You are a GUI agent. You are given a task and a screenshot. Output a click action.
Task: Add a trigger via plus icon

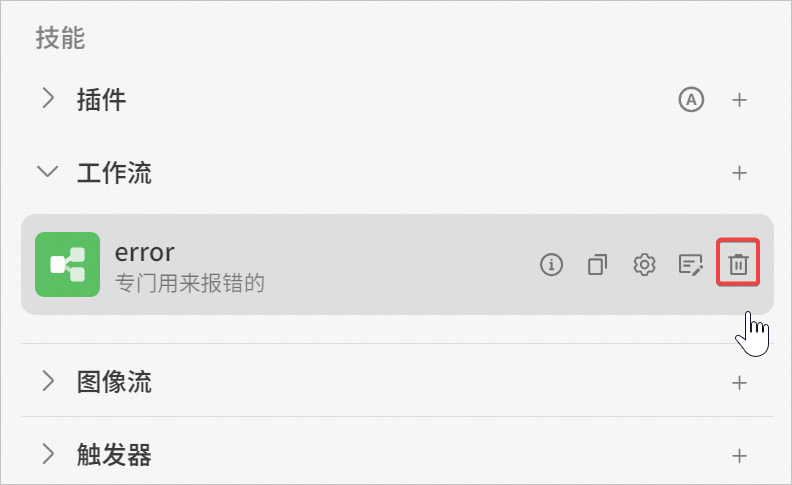[x=739, y=456]
